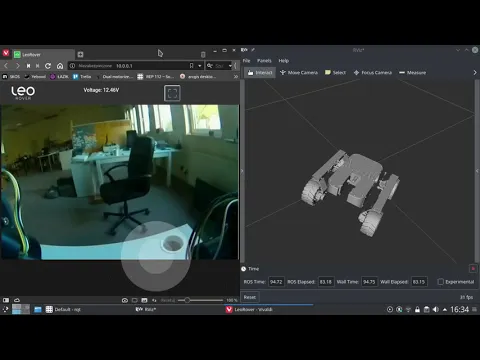Click the ROS Elapsed value field
This screenshot has height=360, width=480.
[x=326, y=282]
